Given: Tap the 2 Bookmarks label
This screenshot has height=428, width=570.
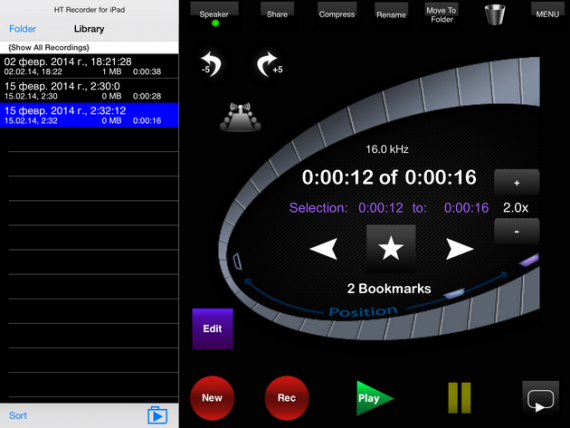Looking at the screenshot, I should [389, 288].
